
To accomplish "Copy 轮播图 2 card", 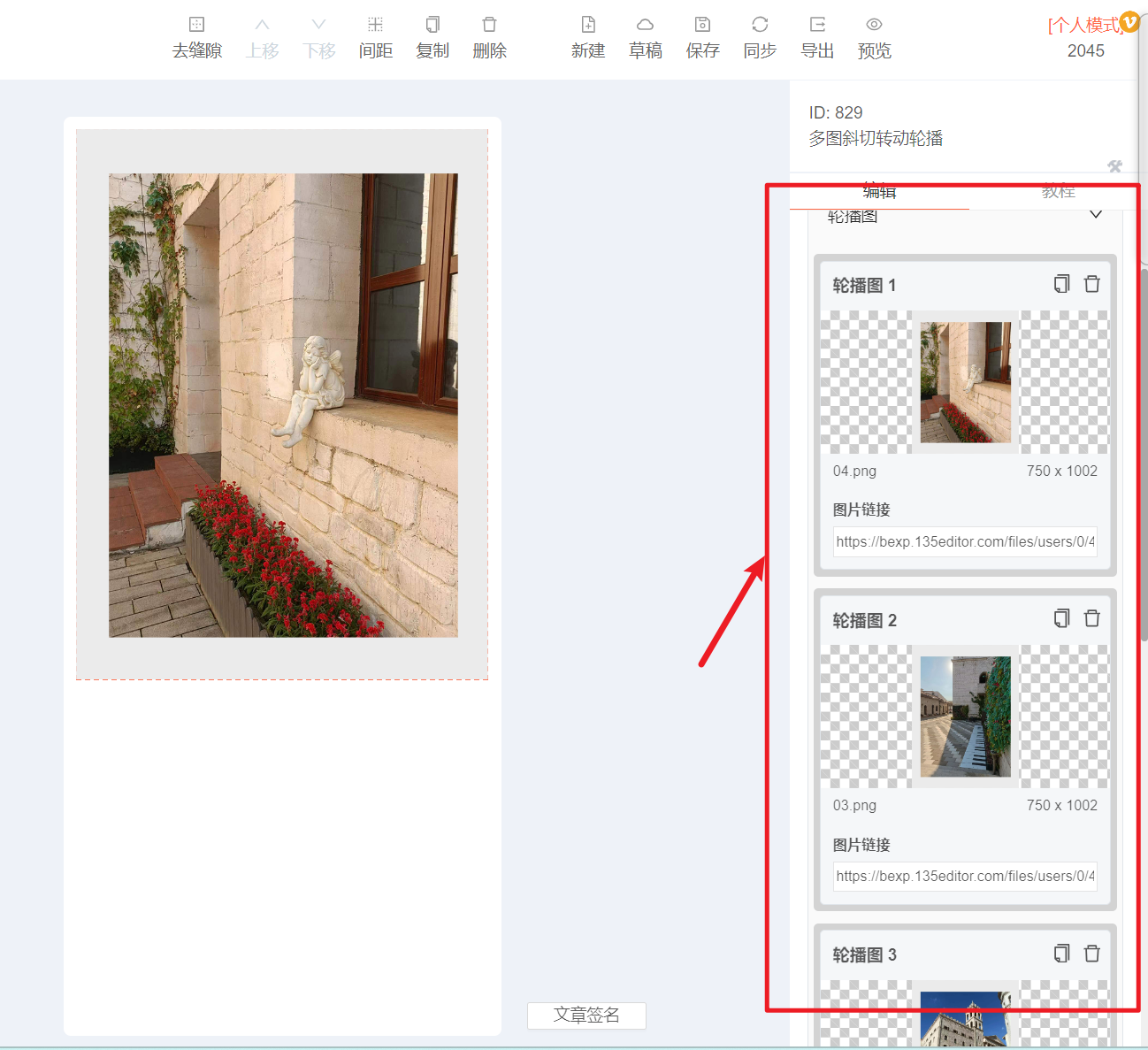I will pos(1062,618).
